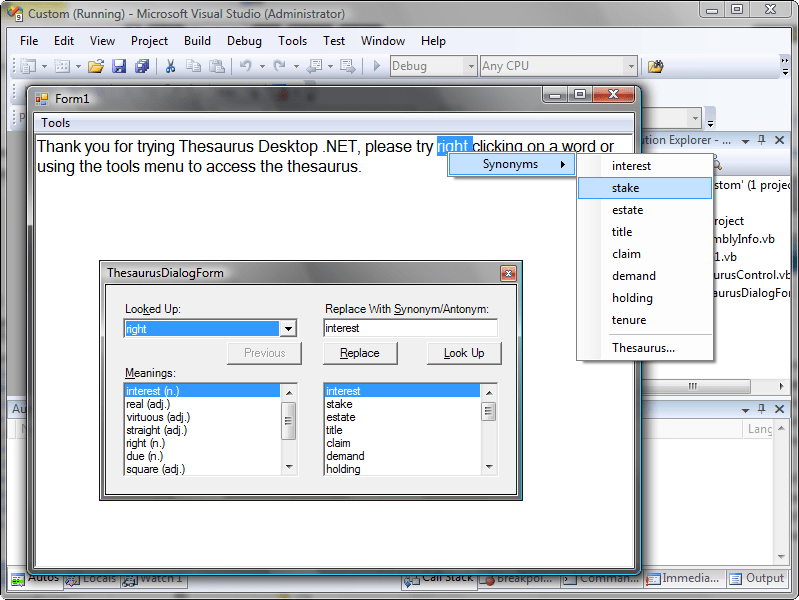Click the Look Up button
This screenshot has height=600, width=799.
(x=464, y=353)
